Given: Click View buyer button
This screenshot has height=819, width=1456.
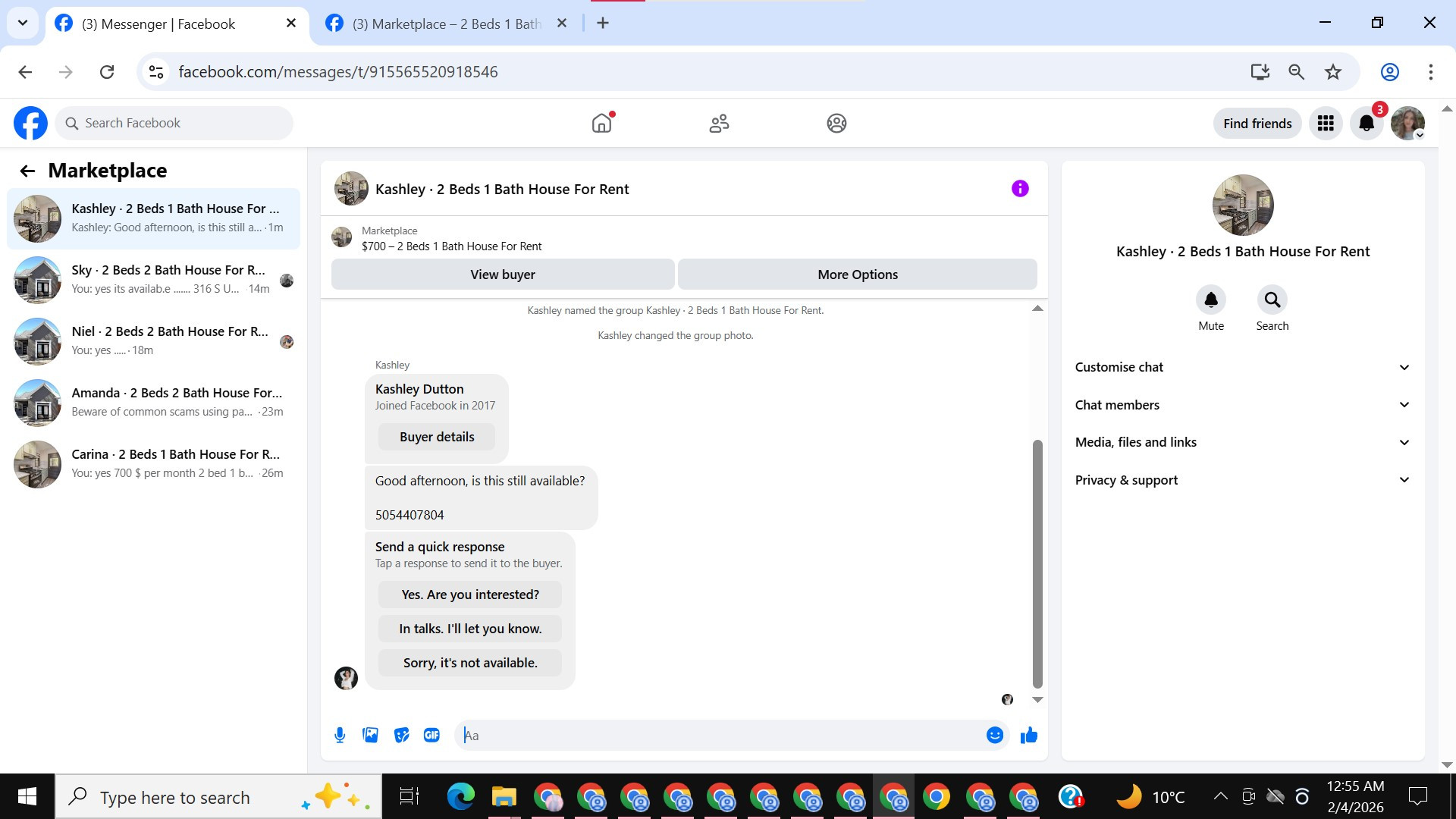Looking at the screenshot, I should [502, 275].
